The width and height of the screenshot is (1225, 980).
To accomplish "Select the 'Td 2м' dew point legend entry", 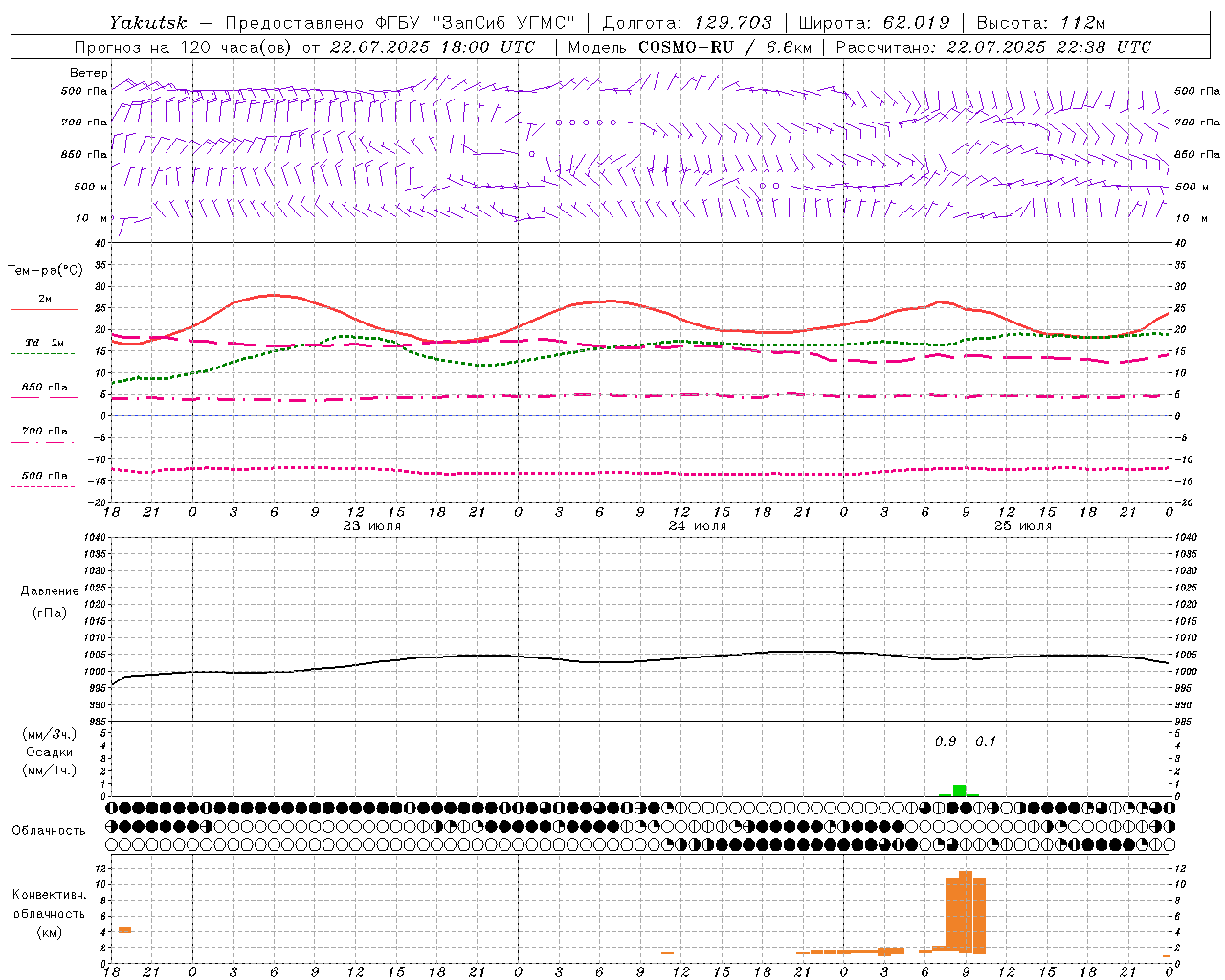I will pos(45,343).
